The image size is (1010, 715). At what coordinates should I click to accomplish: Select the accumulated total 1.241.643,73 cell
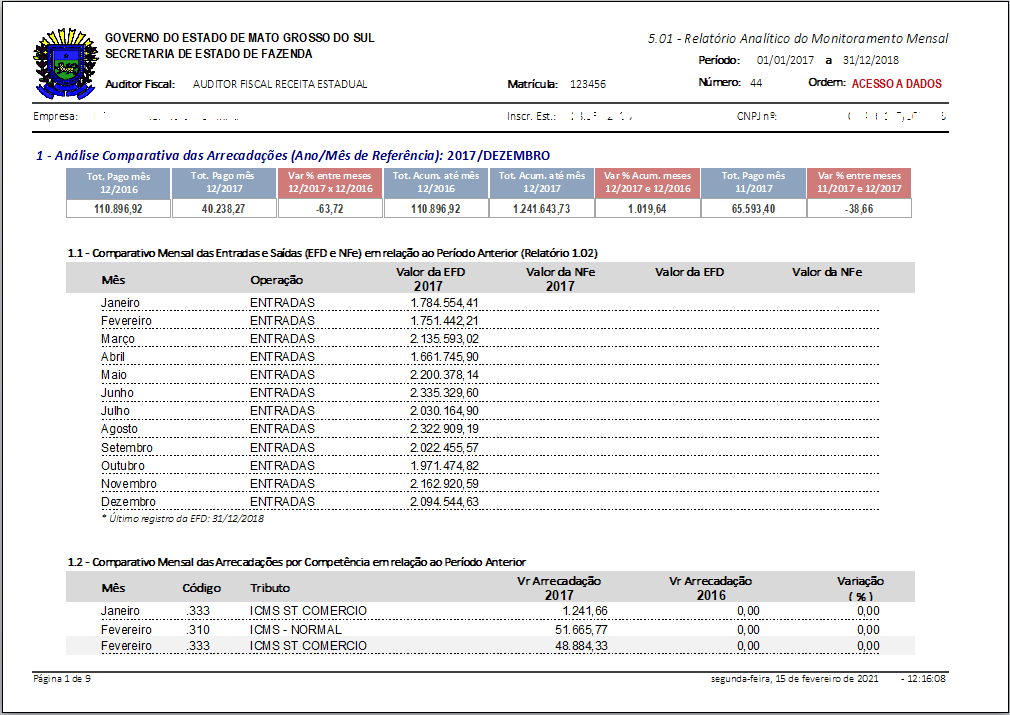click(x=542, y=208)
